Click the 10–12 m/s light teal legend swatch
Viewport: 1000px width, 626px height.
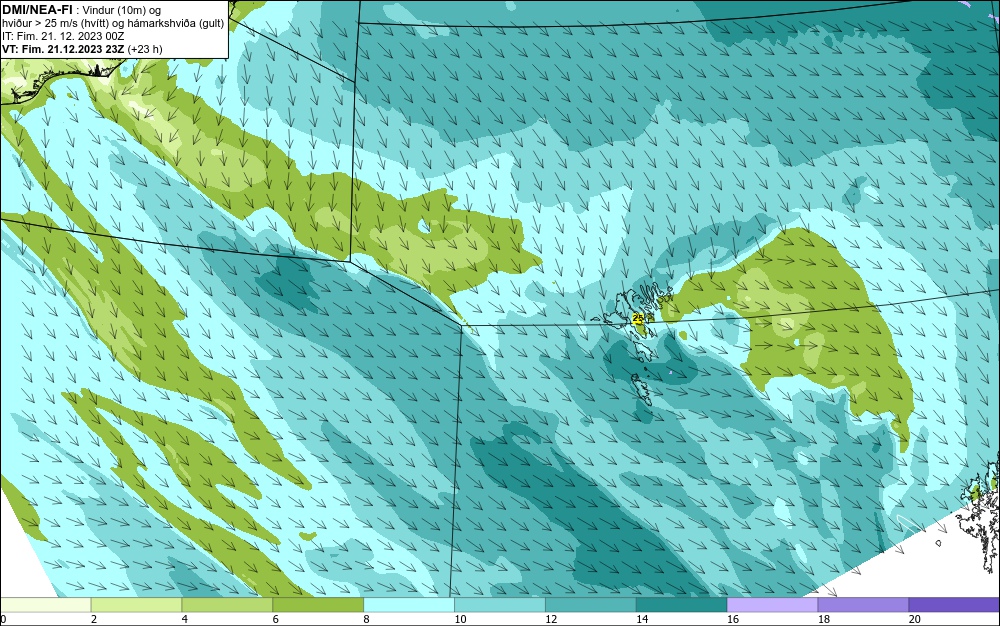[x=500, y=605]
